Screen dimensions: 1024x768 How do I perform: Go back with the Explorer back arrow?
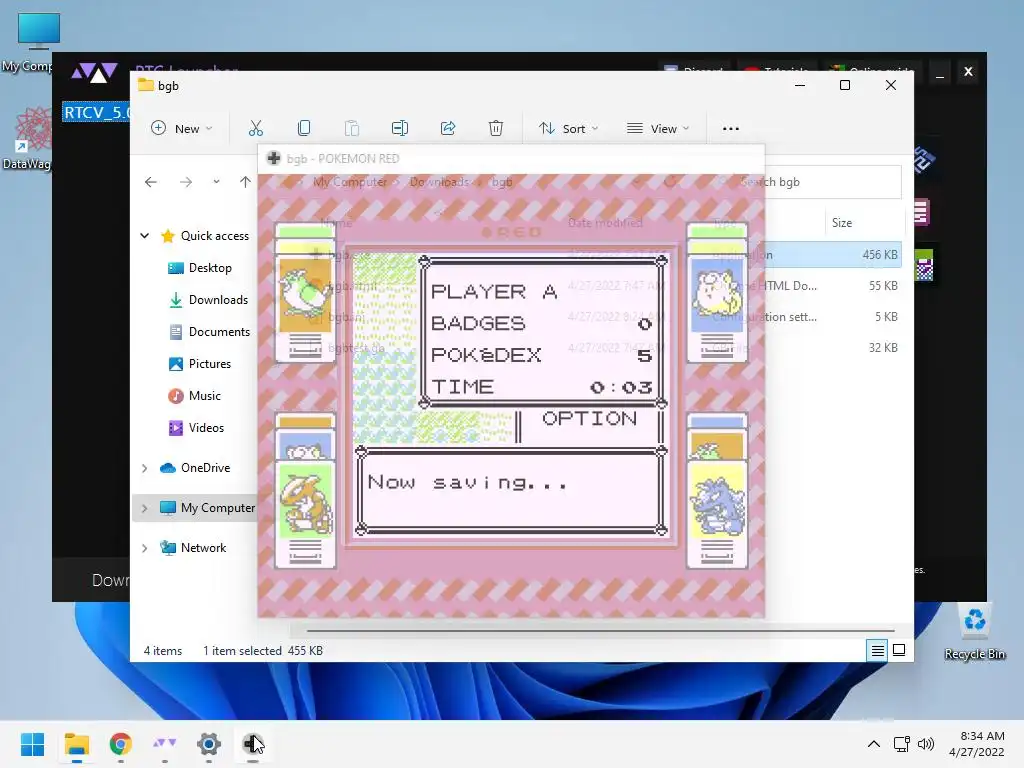coord(151,182)
